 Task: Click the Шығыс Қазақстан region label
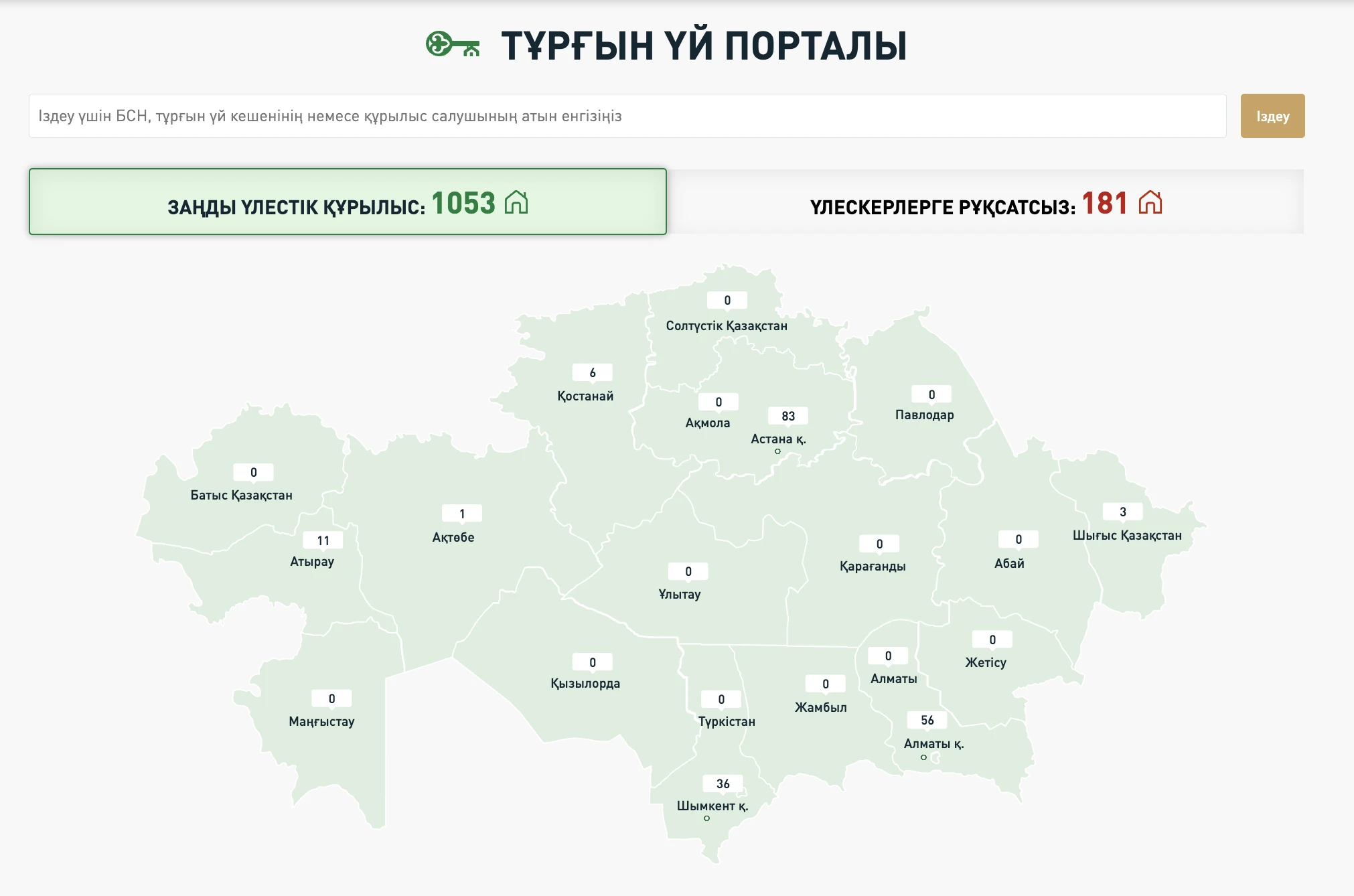(x=1127, y=535)
